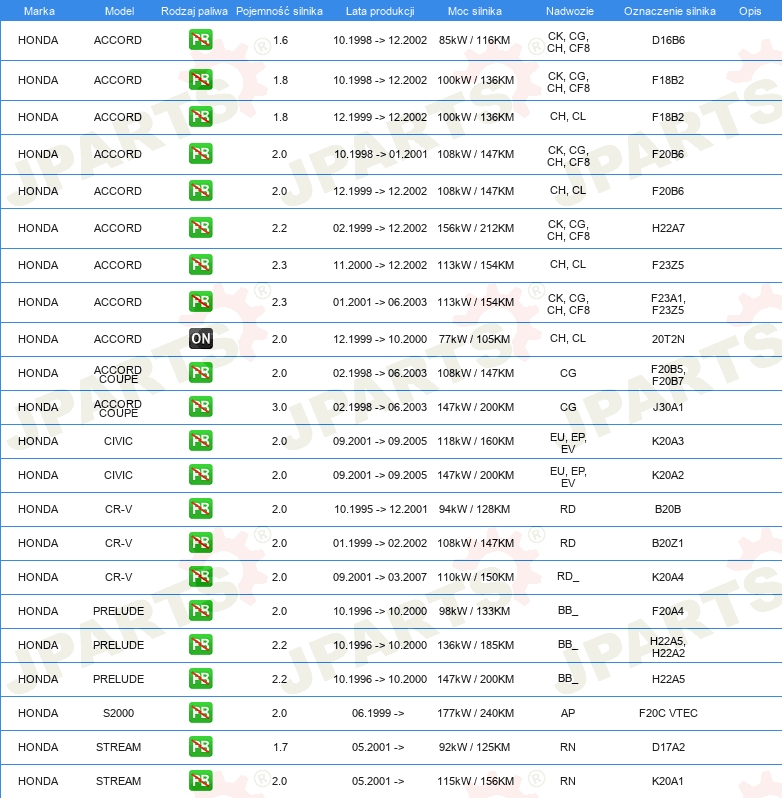
Task: Click the 94kW / 128KM power cell
Action: [x=474, y=509]
